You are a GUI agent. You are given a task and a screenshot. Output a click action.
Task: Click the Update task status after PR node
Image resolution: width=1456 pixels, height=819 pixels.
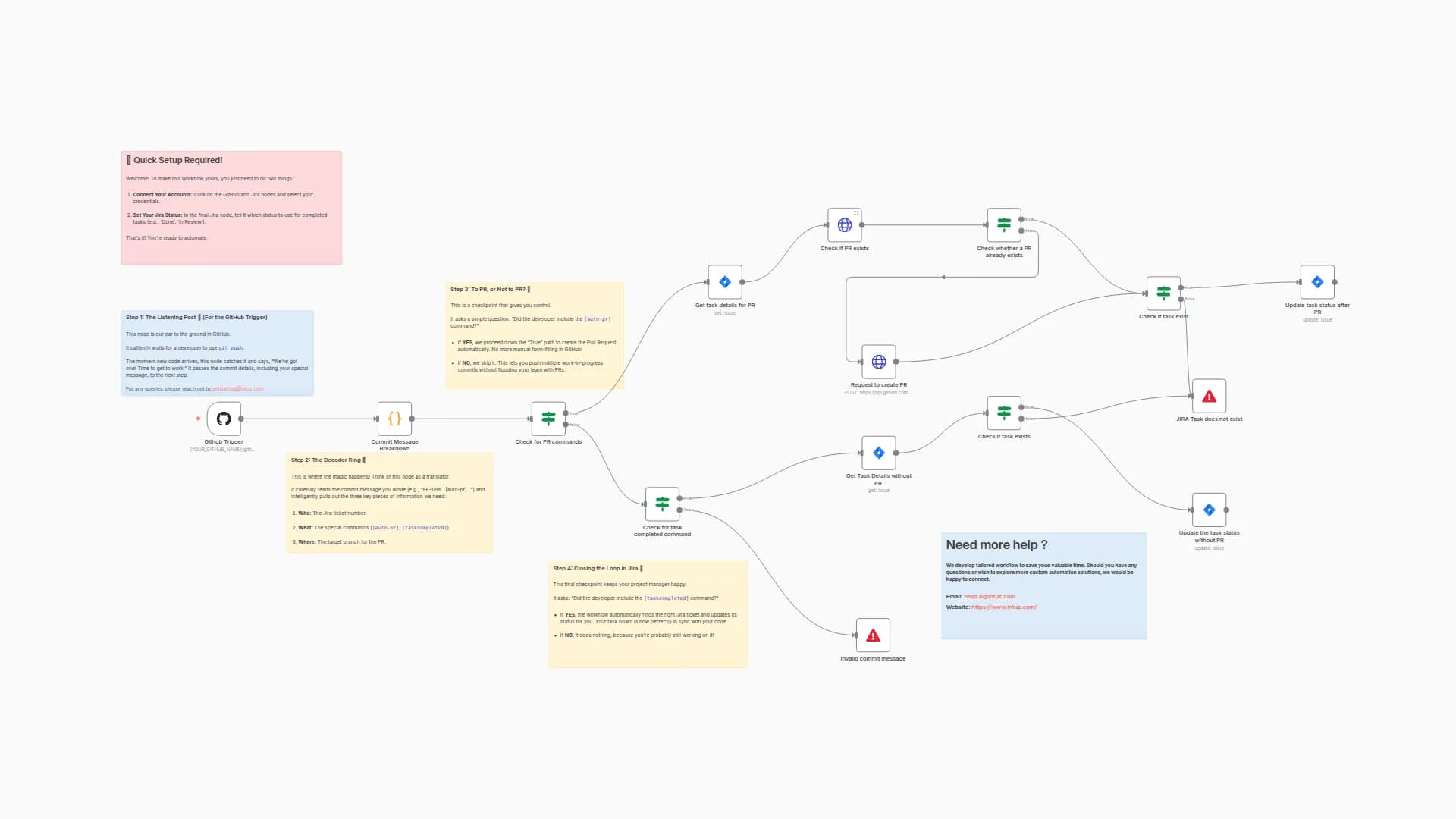coord(1317,281)
